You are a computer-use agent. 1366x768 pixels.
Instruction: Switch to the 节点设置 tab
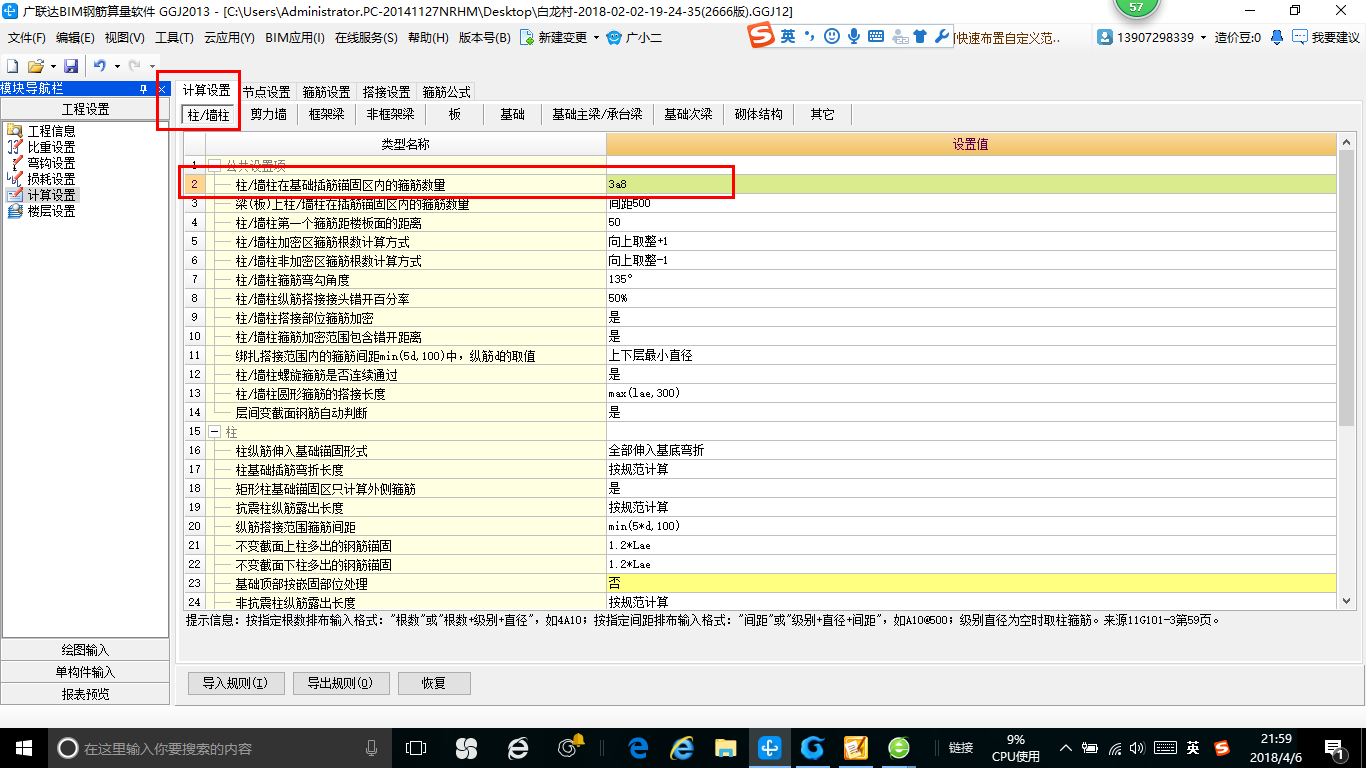266,91
